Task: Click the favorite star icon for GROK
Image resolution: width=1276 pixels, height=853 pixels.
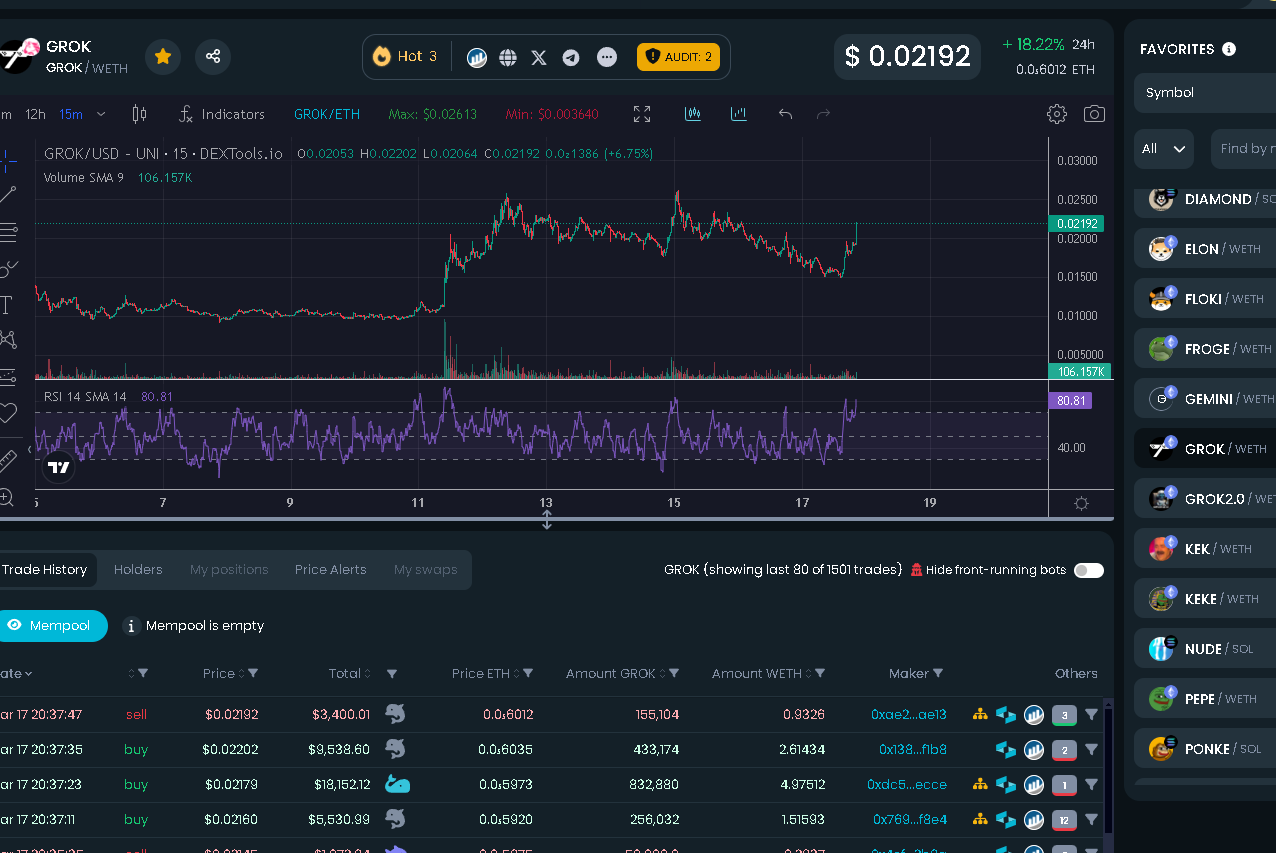Action: [163, 57]
